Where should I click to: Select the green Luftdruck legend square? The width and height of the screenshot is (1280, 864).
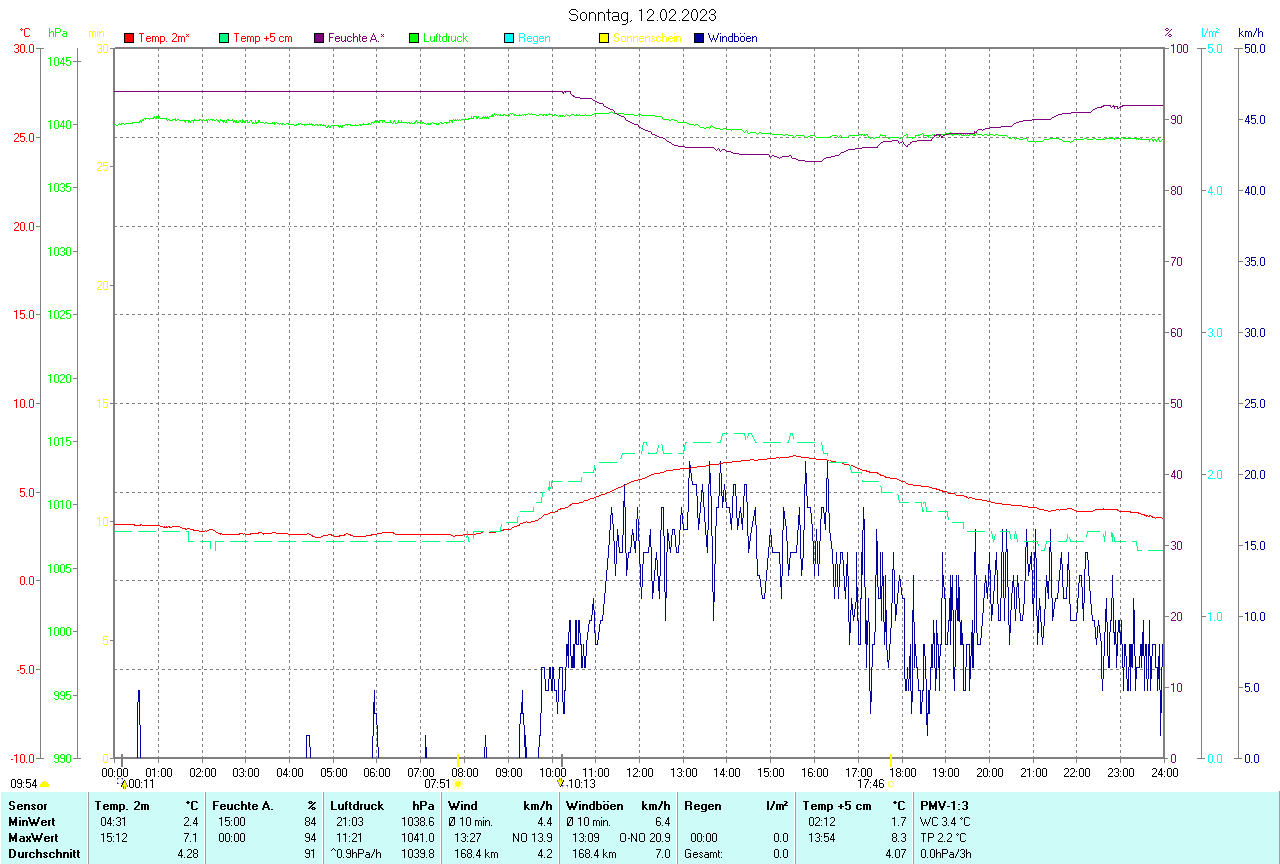[x=414, y=38]
